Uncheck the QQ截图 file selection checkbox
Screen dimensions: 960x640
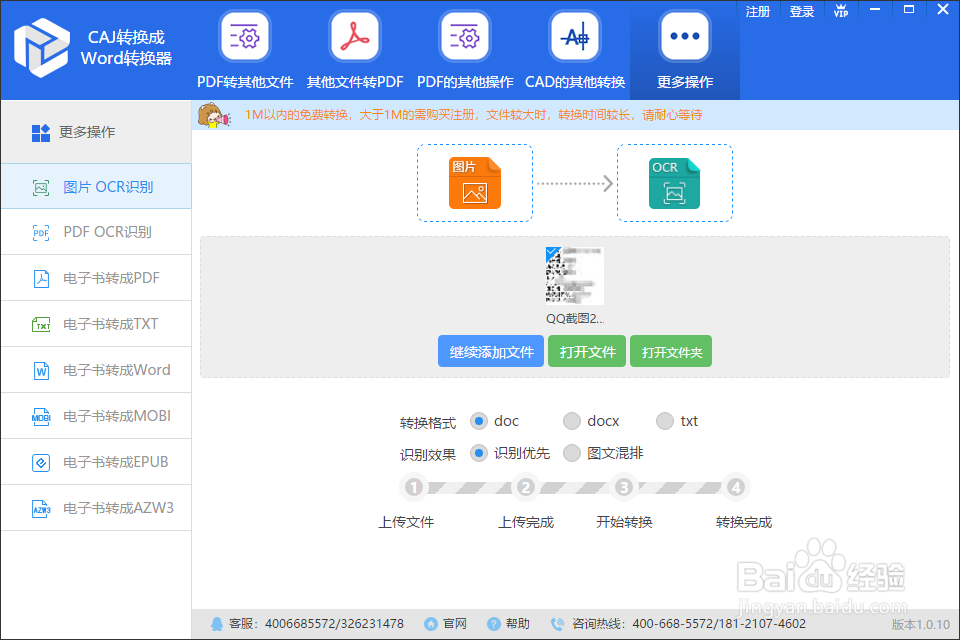tap(551, 252)
